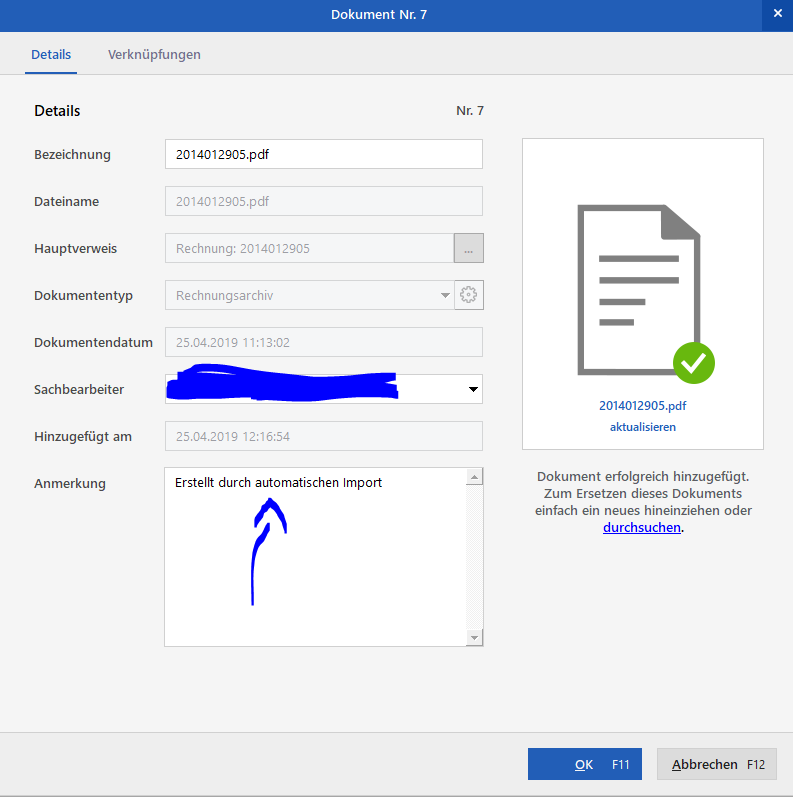Click the Anmerkung scrollbar down arrow
This screenshot has width=793, height=797.
pos(474,637)
